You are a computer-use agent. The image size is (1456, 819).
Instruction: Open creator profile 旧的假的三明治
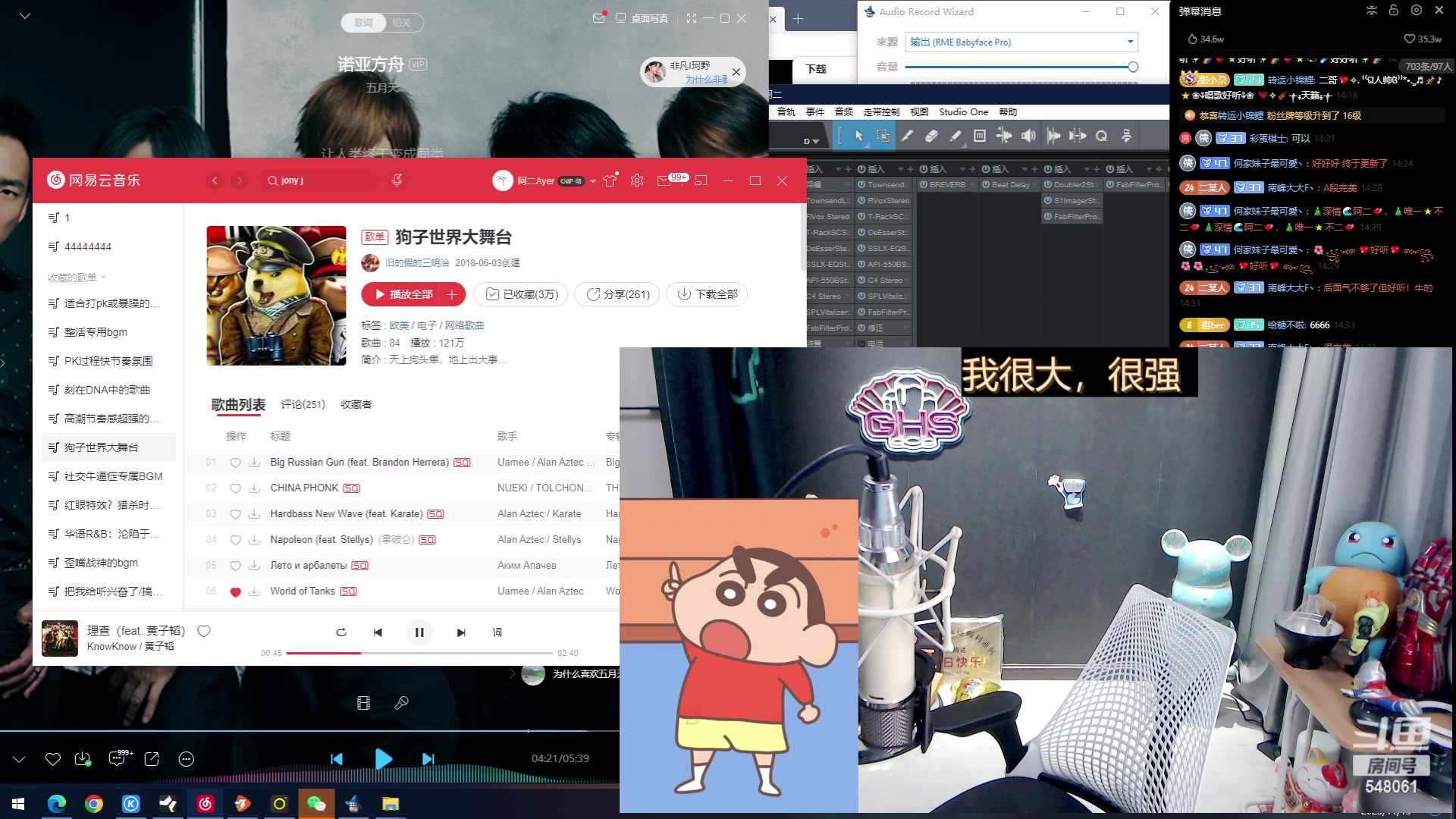pyautogui.click(x=417, y=263)
